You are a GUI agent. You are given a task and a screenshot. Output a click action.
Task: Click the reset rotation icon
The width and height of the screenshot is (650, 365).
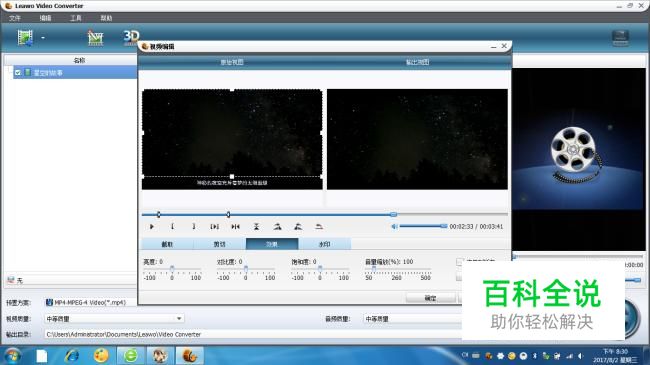[x=319, y=226]
